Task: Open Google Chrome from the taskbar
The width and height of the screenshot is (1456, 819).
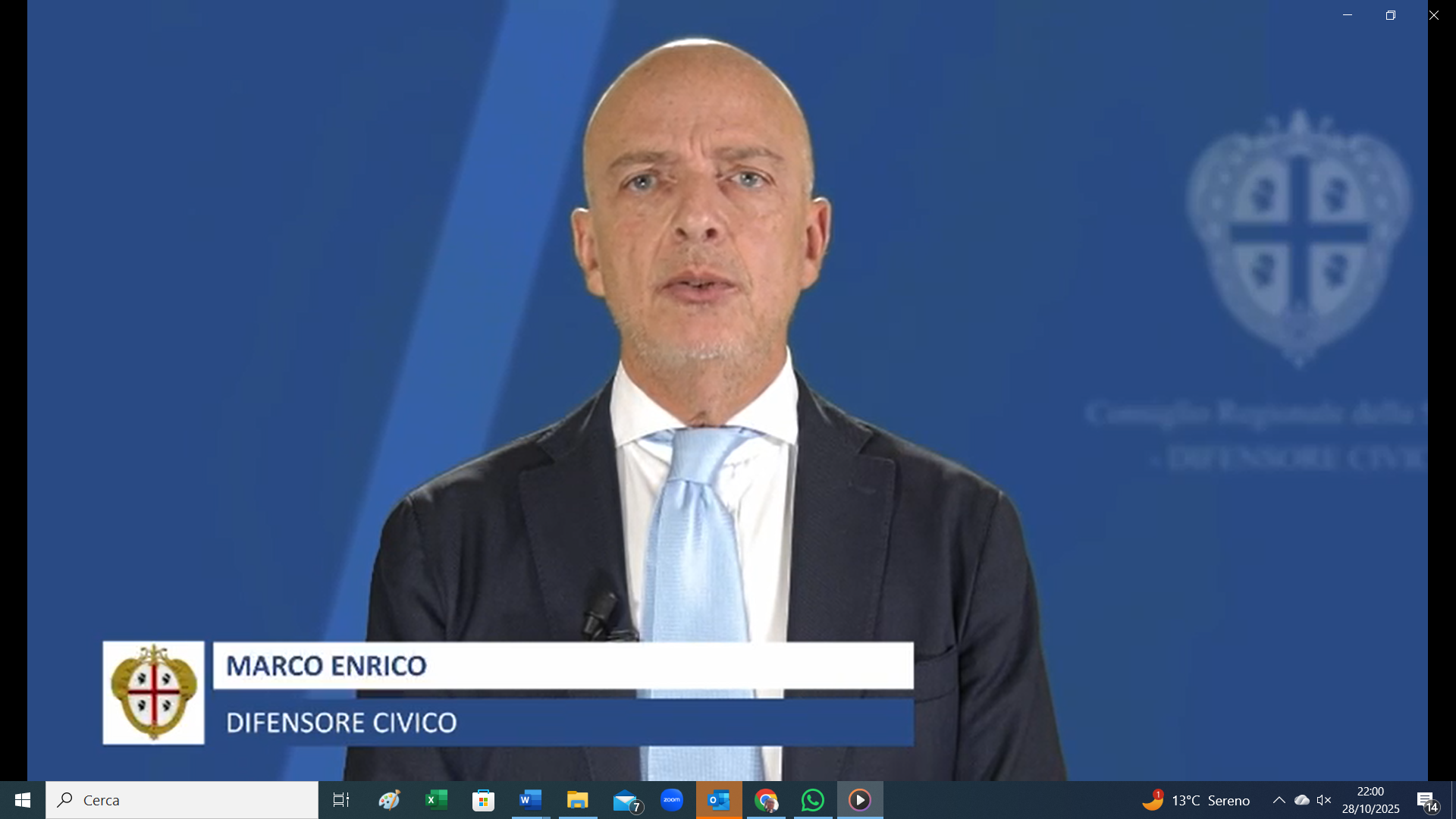Action: pyautogui.click(x=766, y=800)
